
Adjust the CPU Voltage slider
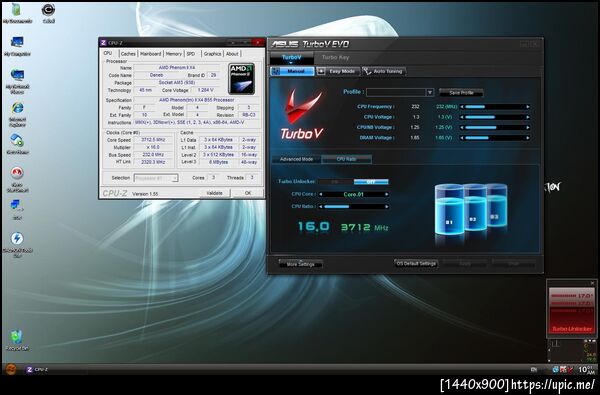(495, 117)
